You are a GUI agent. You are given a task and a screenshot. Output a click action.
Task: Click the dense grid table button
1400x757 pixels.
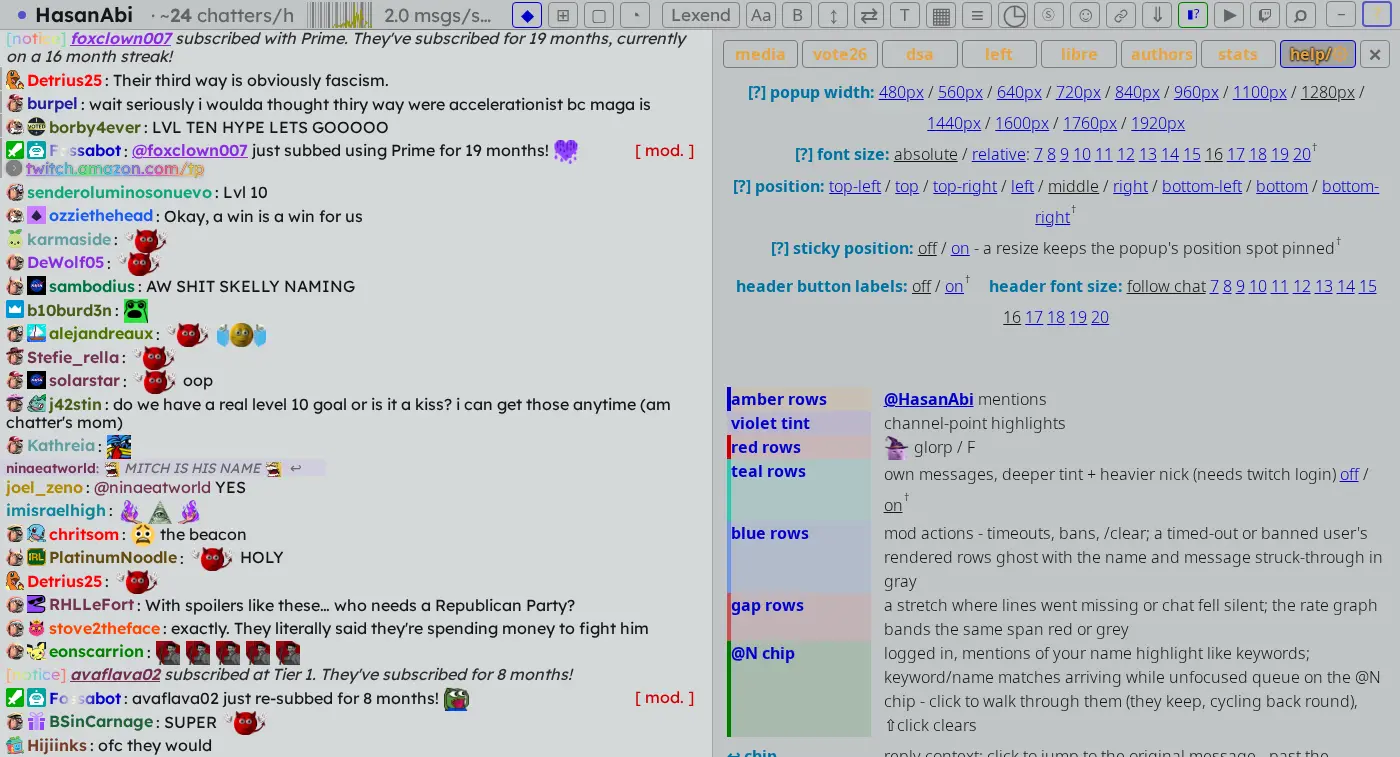click(x=941, y=15)
